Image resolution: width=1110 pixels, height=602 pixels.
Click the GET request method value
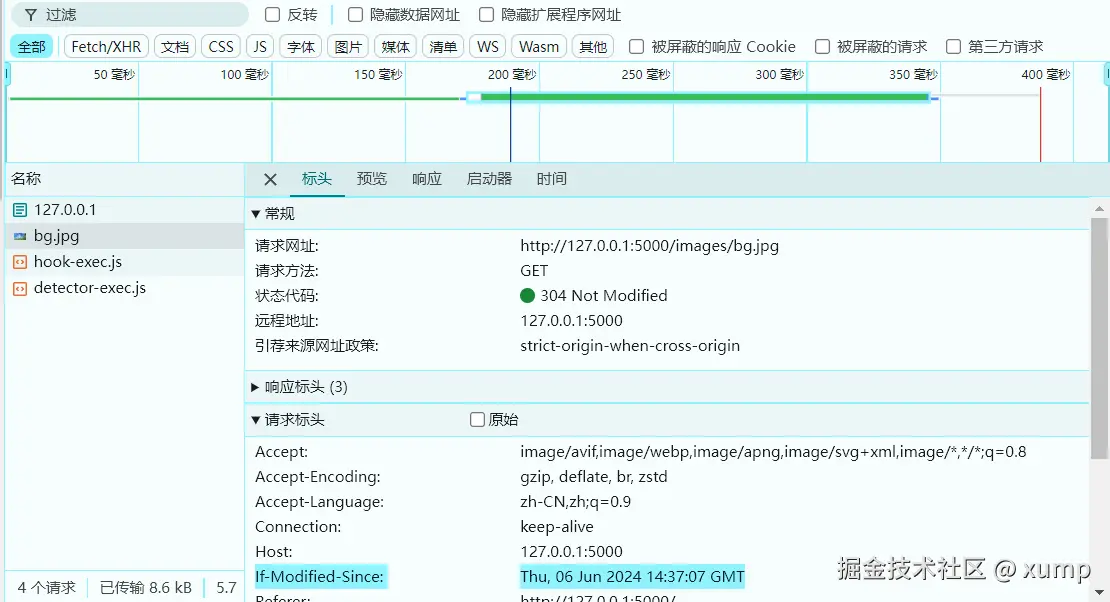(534, 271)
